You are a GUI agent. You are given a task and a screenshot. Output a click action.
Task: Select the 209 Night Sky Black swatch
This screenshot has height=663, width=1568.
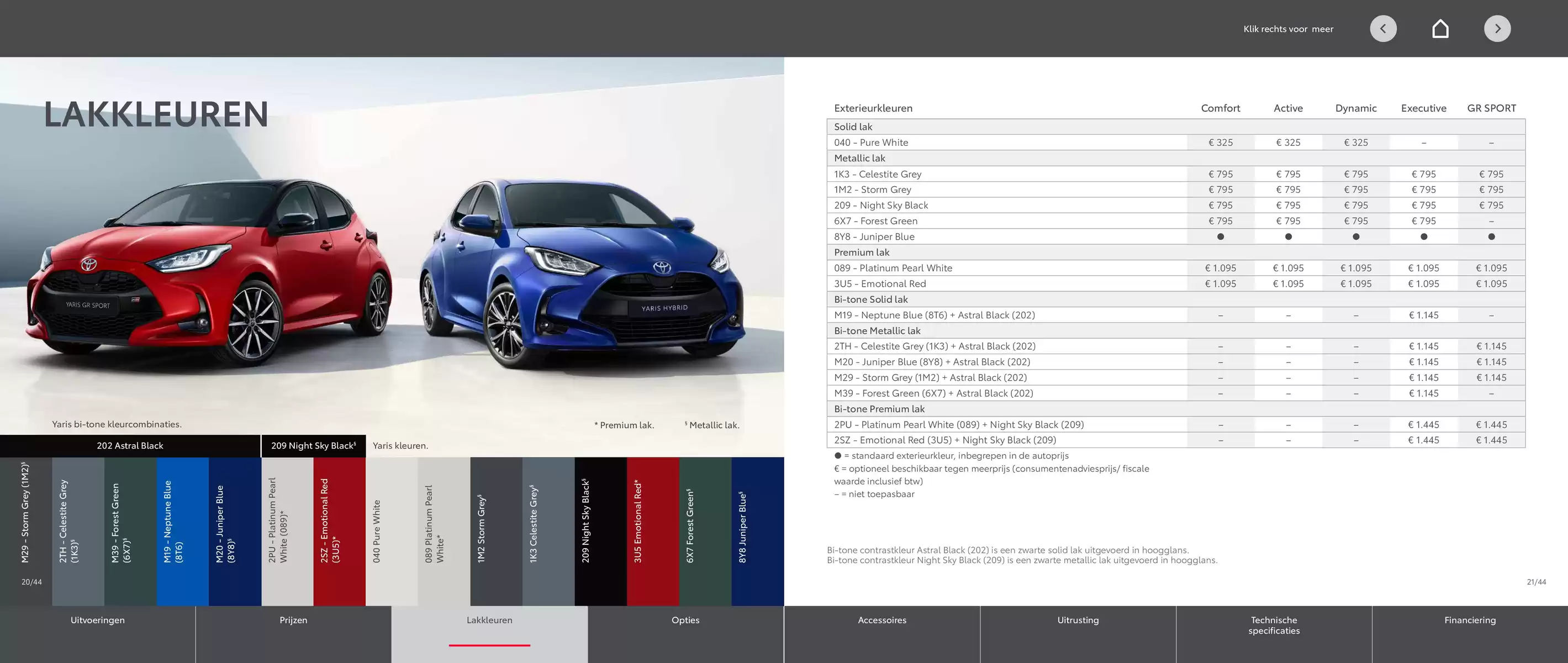tap(601, 531)
